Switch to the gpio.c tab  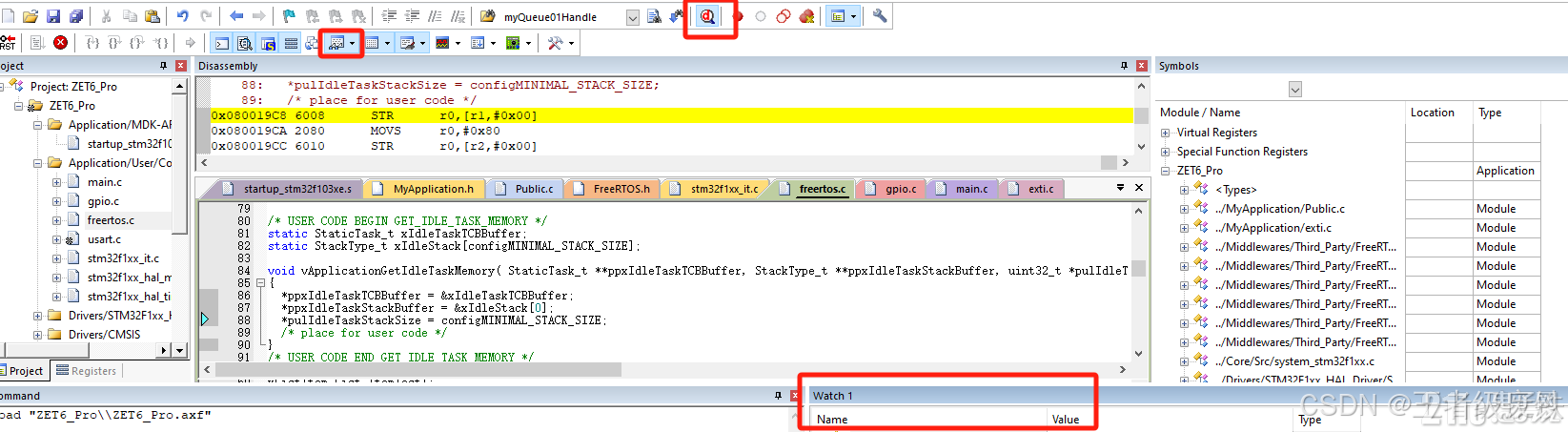893,189
